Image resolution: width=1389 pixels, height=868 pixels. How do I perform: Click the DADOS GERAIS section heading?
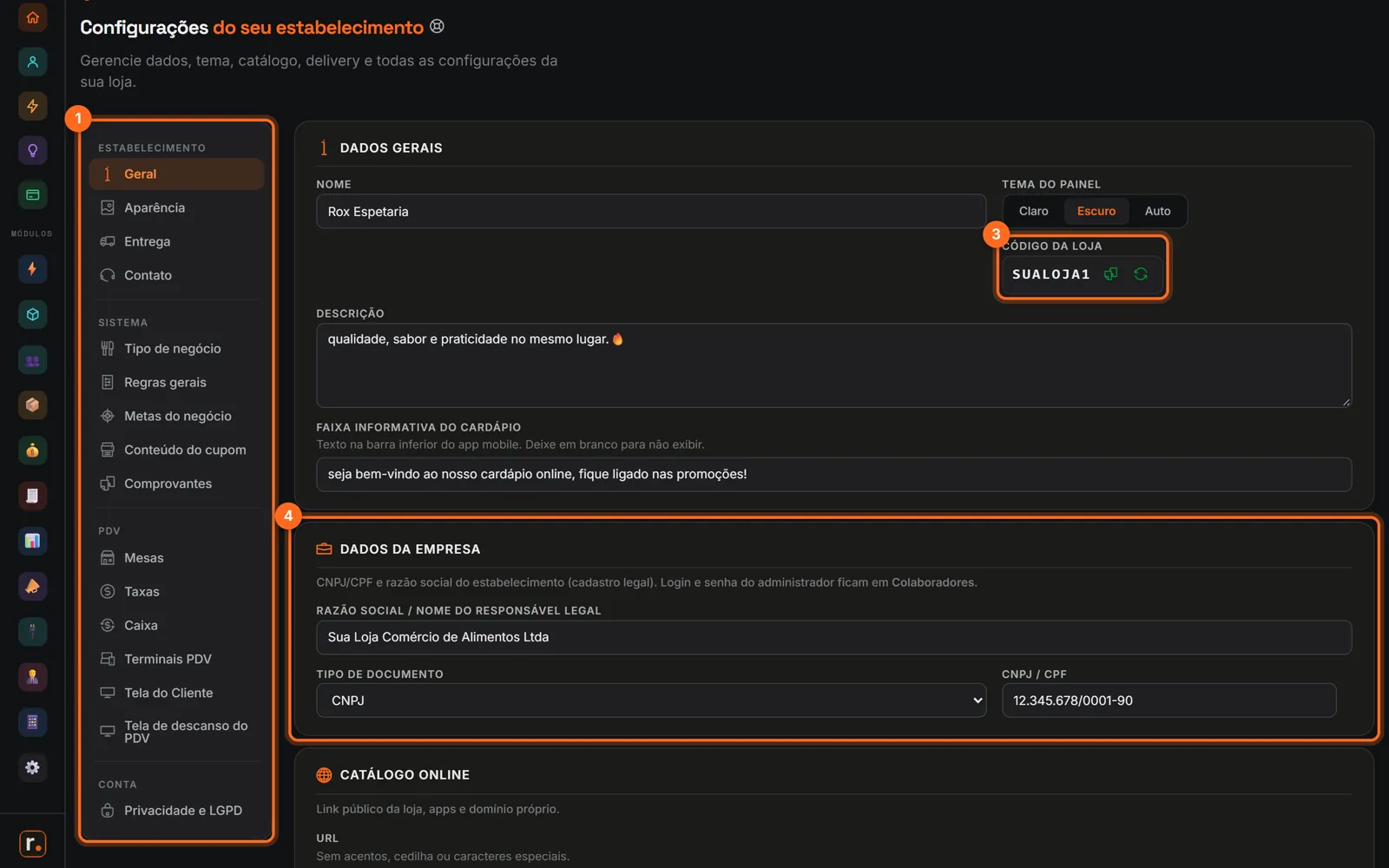pos(391,148)
